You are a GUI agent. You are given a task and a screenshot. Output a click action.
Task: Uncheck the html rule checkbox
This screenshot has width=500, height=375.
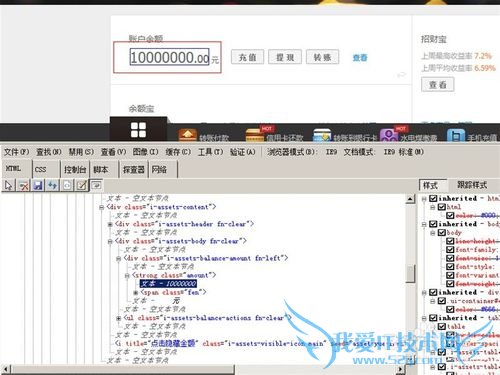click(442, 207)
